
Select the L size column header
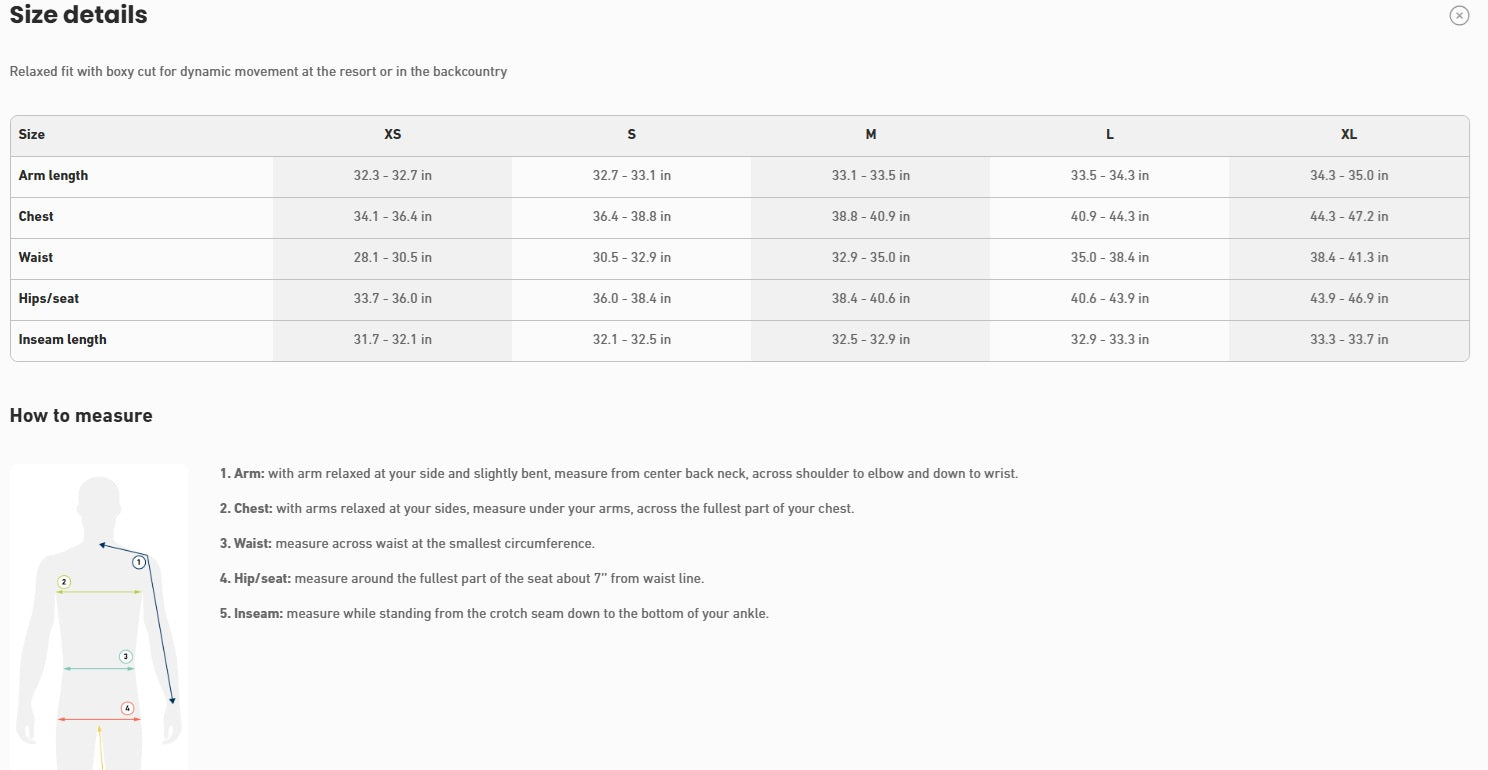pos(1109,134)
